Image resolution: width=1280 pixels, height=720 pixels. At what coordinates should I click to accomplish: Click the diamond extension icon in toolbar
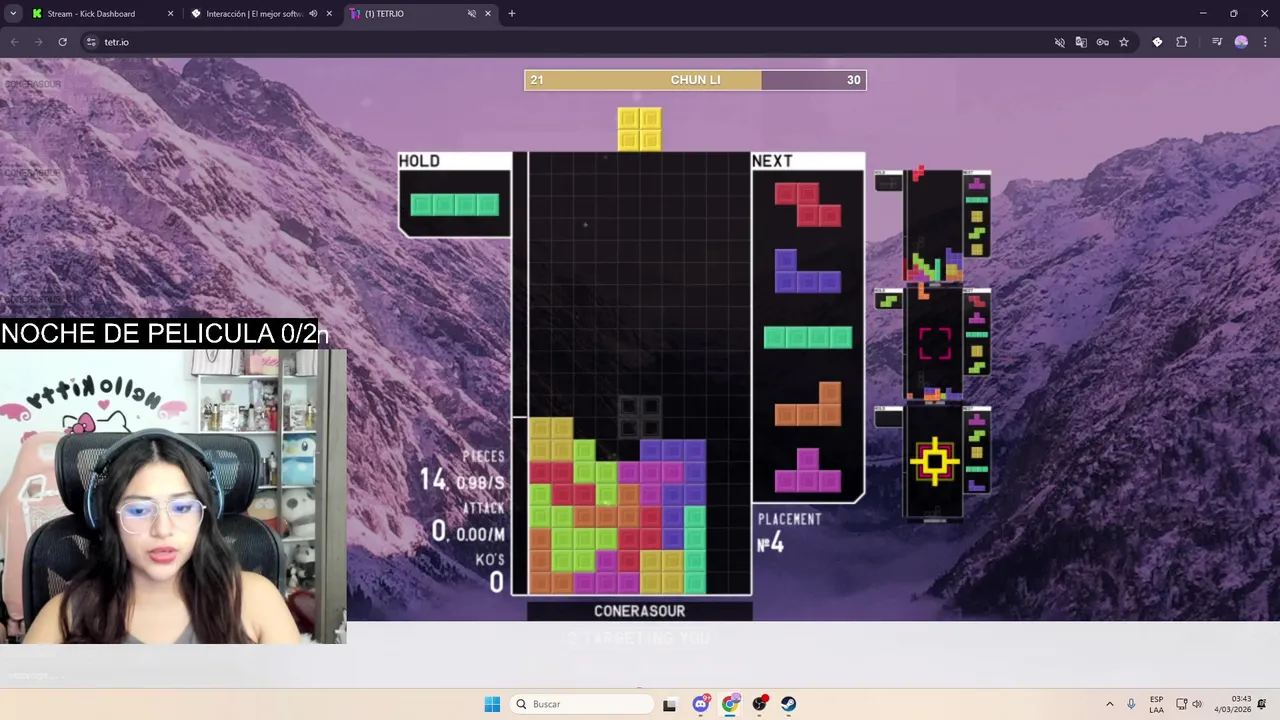pos(1157,42)
